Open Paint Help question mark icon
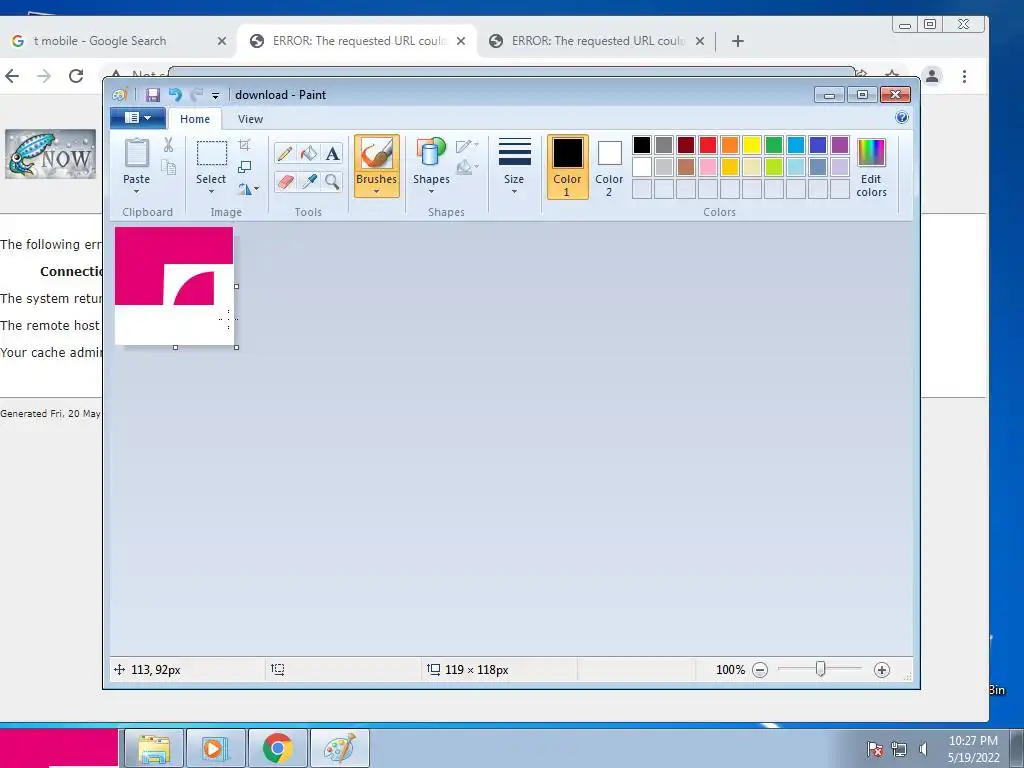Viewport: 1024px width, 768px height. pyautogui.click(x=902, y=118)
